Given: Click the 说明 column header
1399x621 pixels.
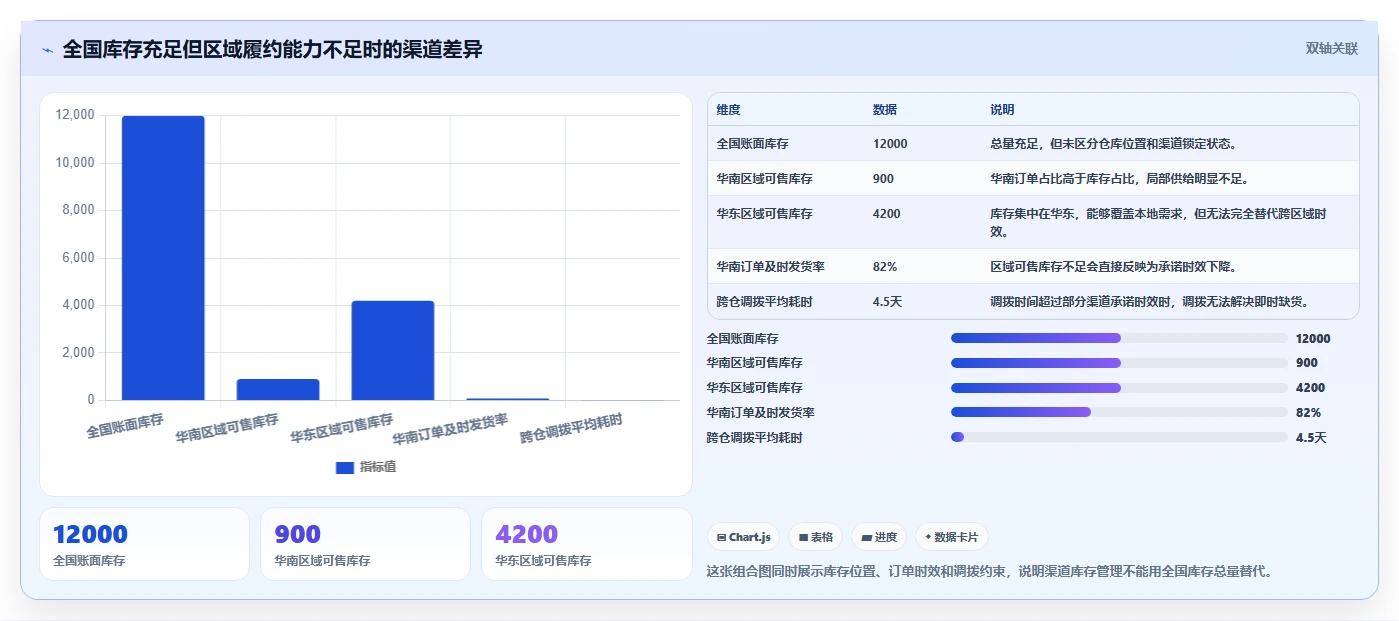Looking at the screenshot, I should click(x=1002, y=109).
